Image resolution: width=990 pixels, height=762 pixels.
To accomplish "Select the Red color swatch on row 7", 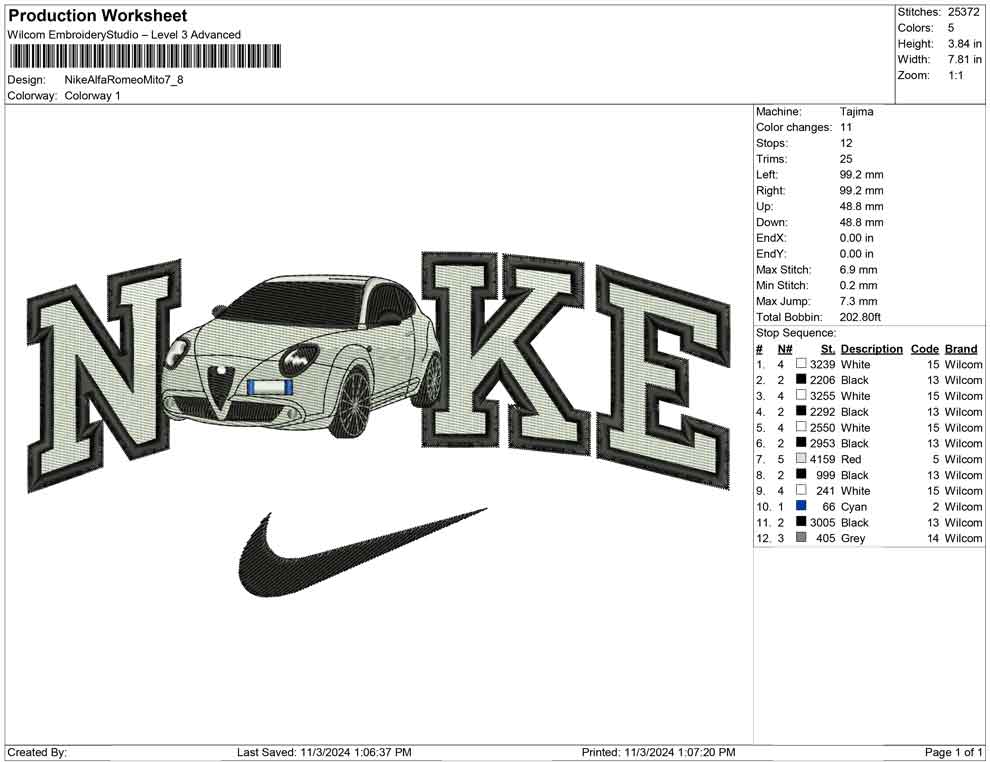I will pyautogui.click(x=800, y=458).
